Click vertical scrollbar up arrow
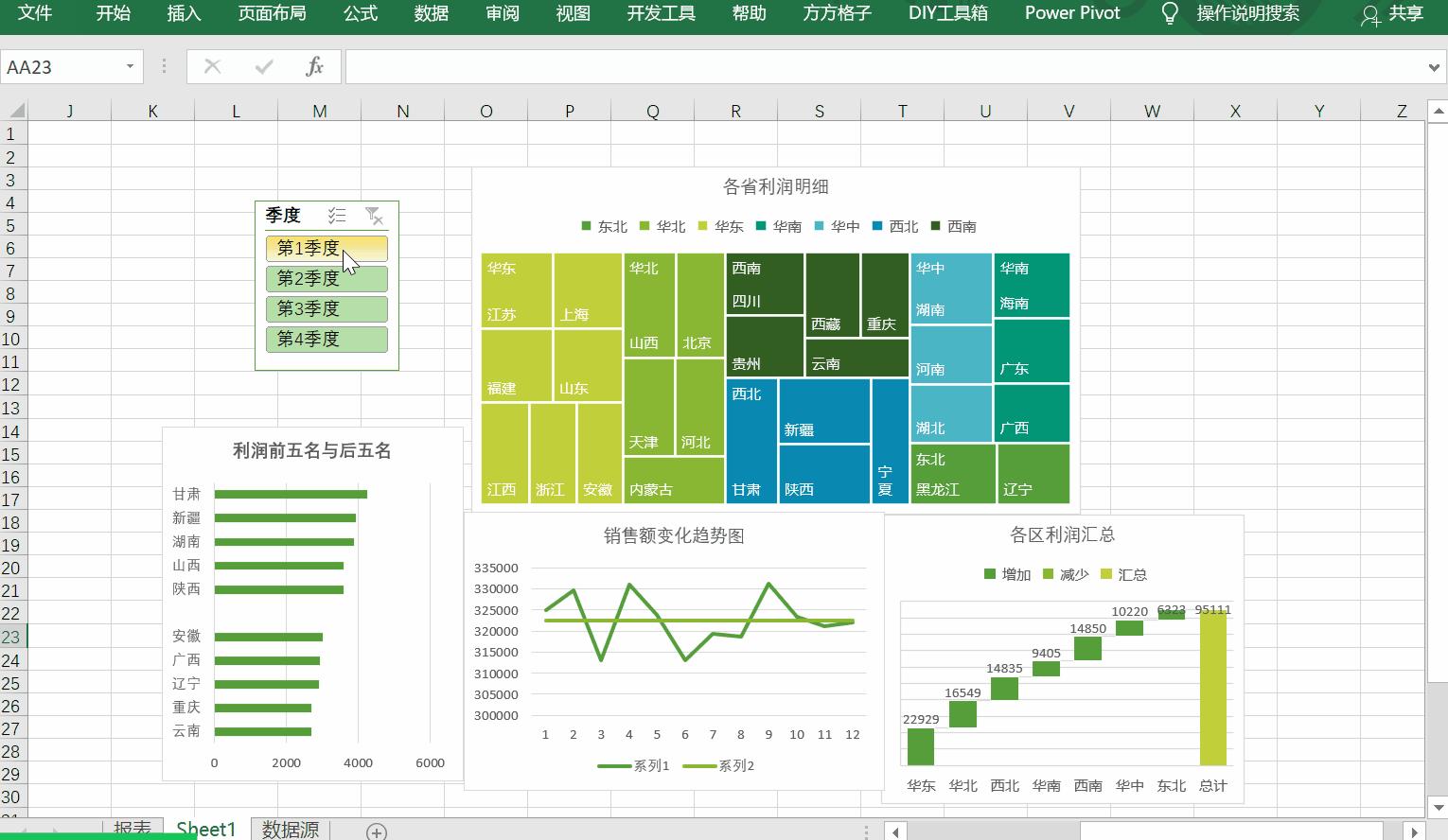This screenshot has width=1448, height=840. click(x=1437, y=112)
